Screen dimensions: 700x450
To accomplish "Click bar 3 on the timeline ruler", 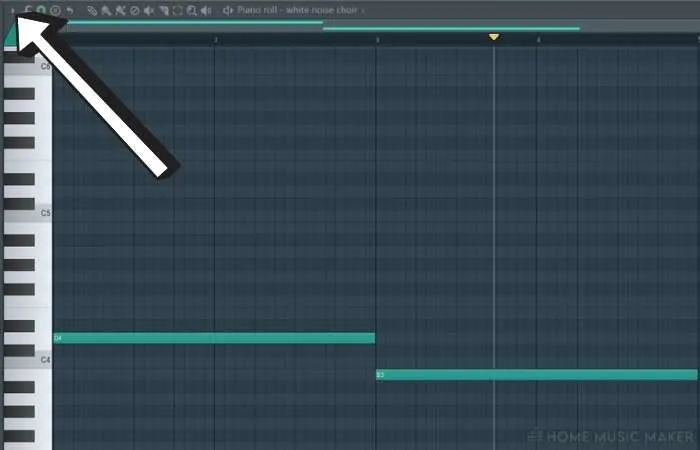I will point(377,40).
